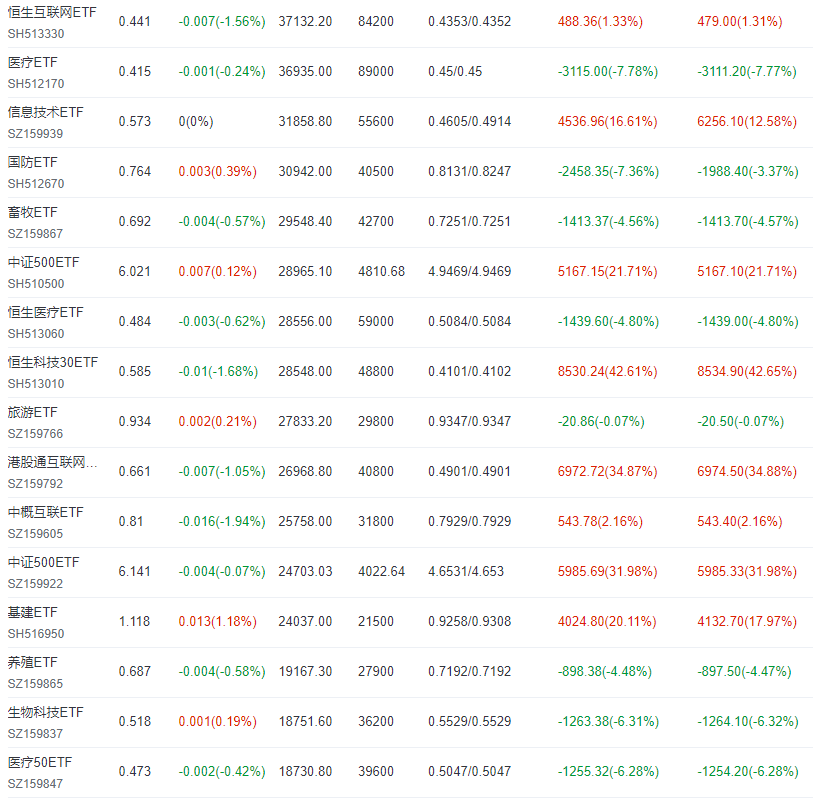Click profit 8530.24(42.61%) value
Image resolution: width=813 pixels, height=800 pixels.
click(x=607, y=372)
